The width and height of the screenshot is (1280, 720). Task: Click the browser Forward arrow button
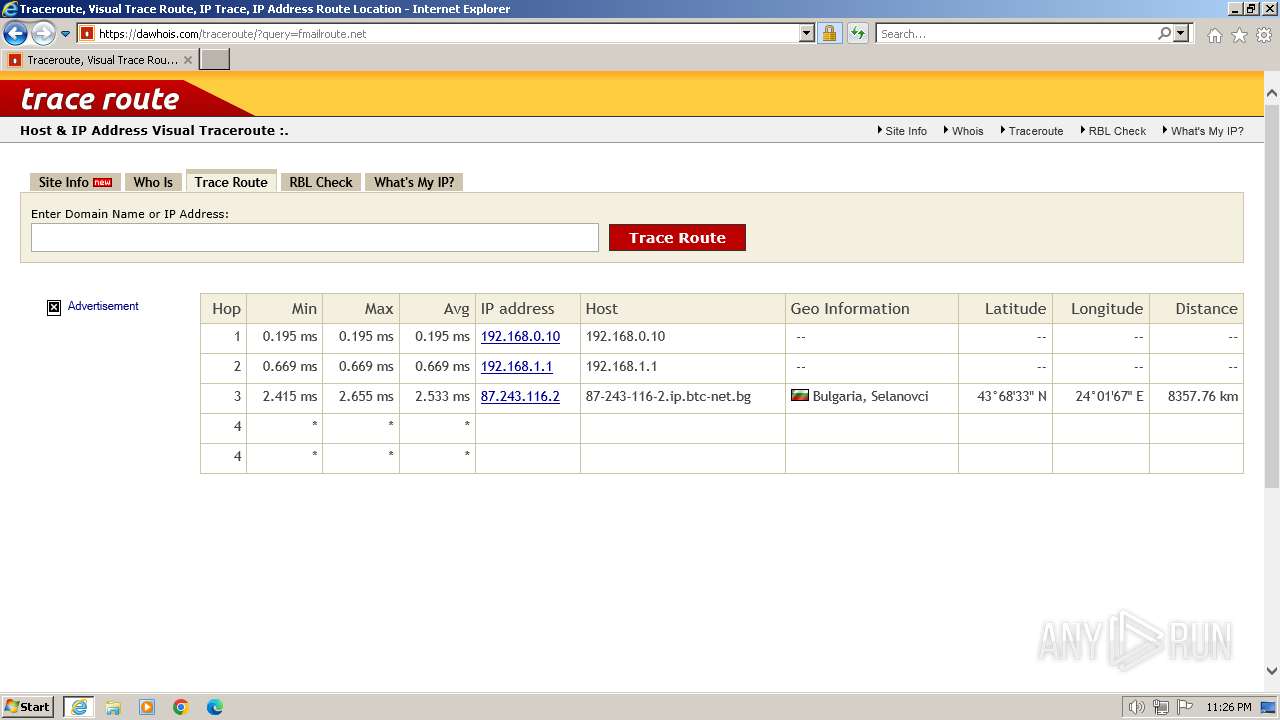43,33
